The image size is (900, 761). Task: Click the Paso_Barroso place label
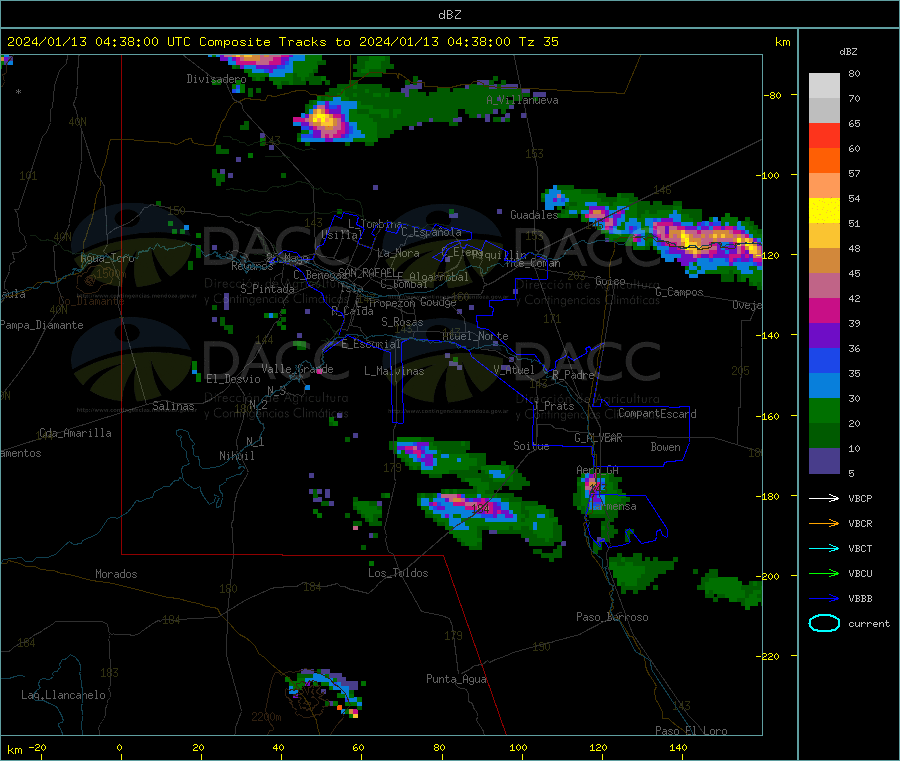click(612, 617)
